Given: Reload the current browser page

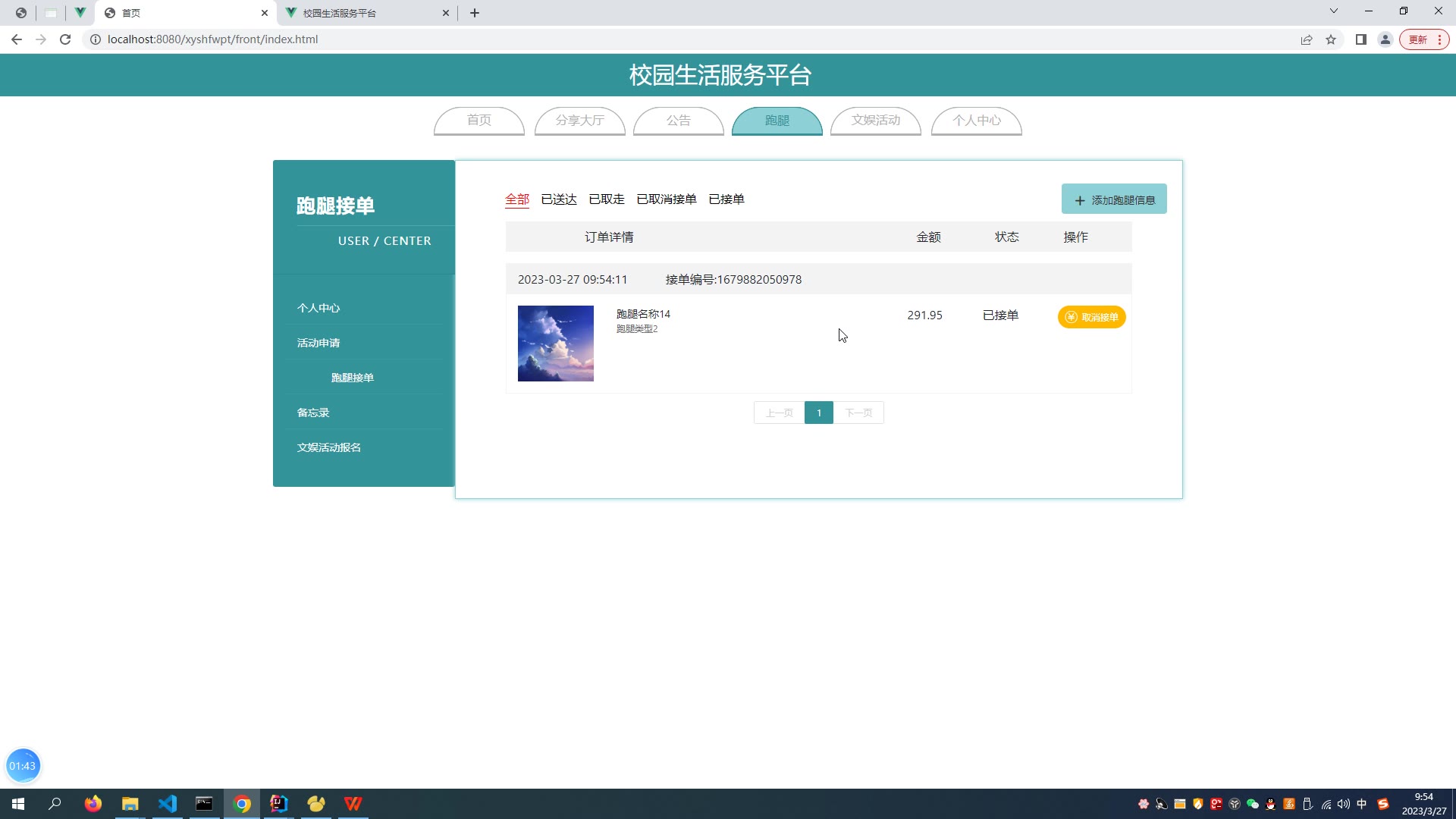Looking at the screenshot, I should [x=65, y=39].
